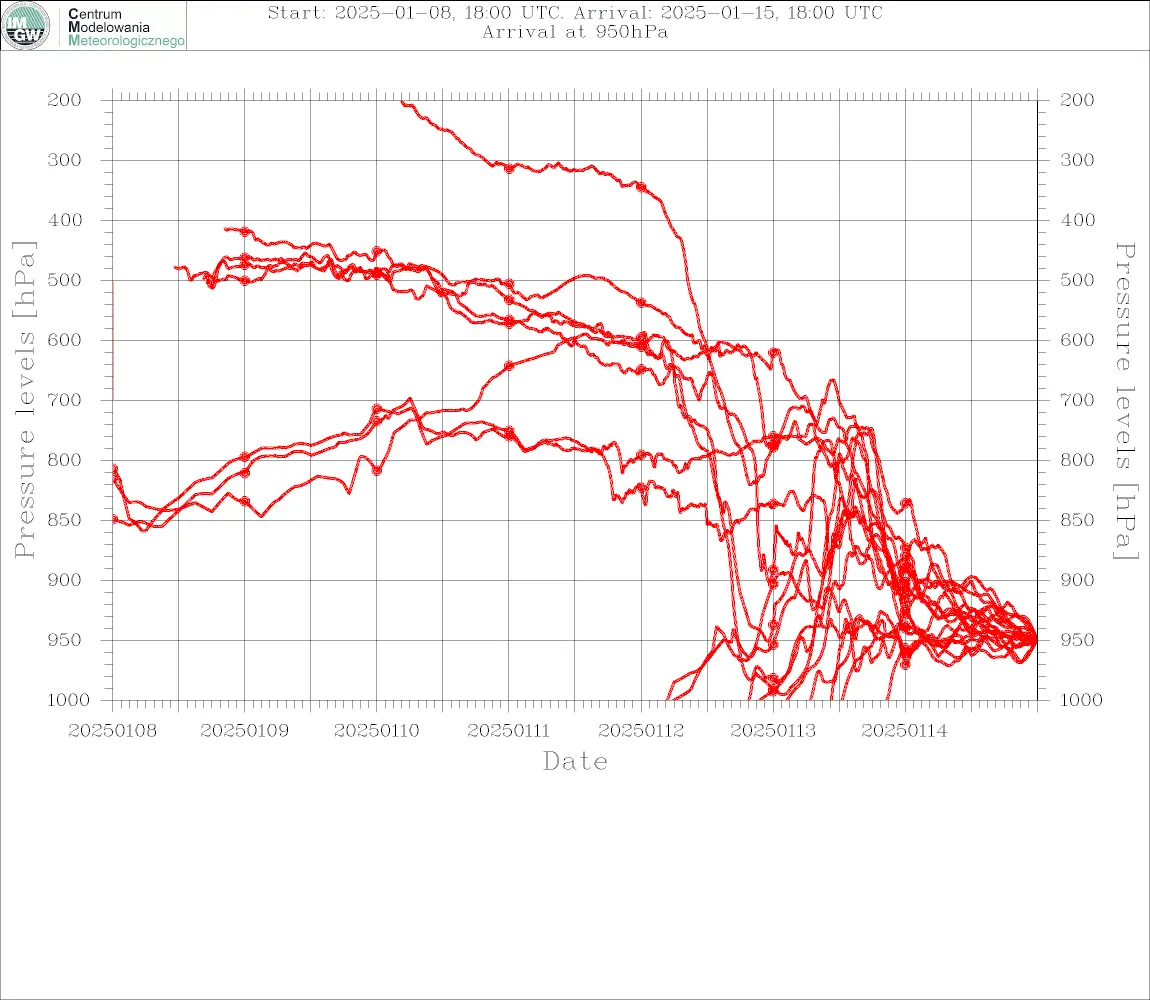
Task: Click the 20250114 date label
Action: point(904,731)
